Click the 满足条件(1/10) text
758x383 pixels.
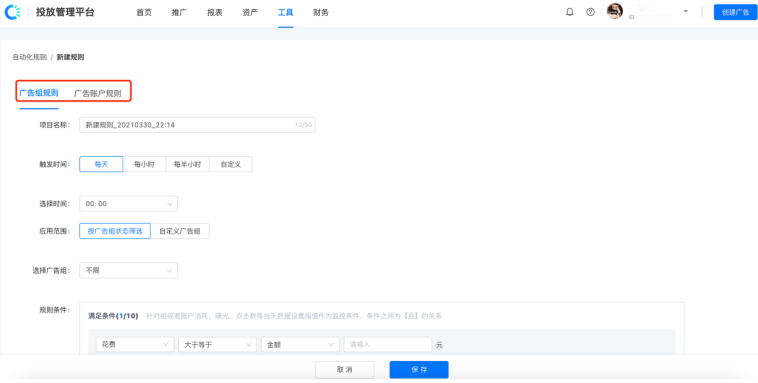(x=113, y=316)
